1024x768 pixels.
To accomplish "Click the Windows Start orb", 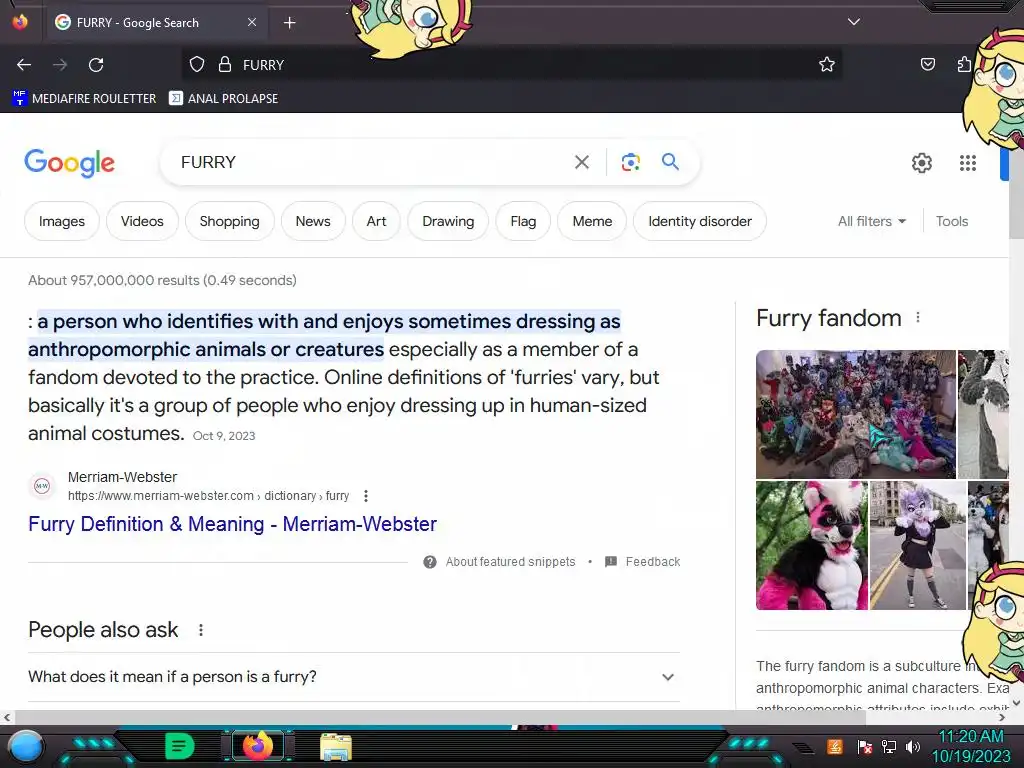I will tap(25, 746).
